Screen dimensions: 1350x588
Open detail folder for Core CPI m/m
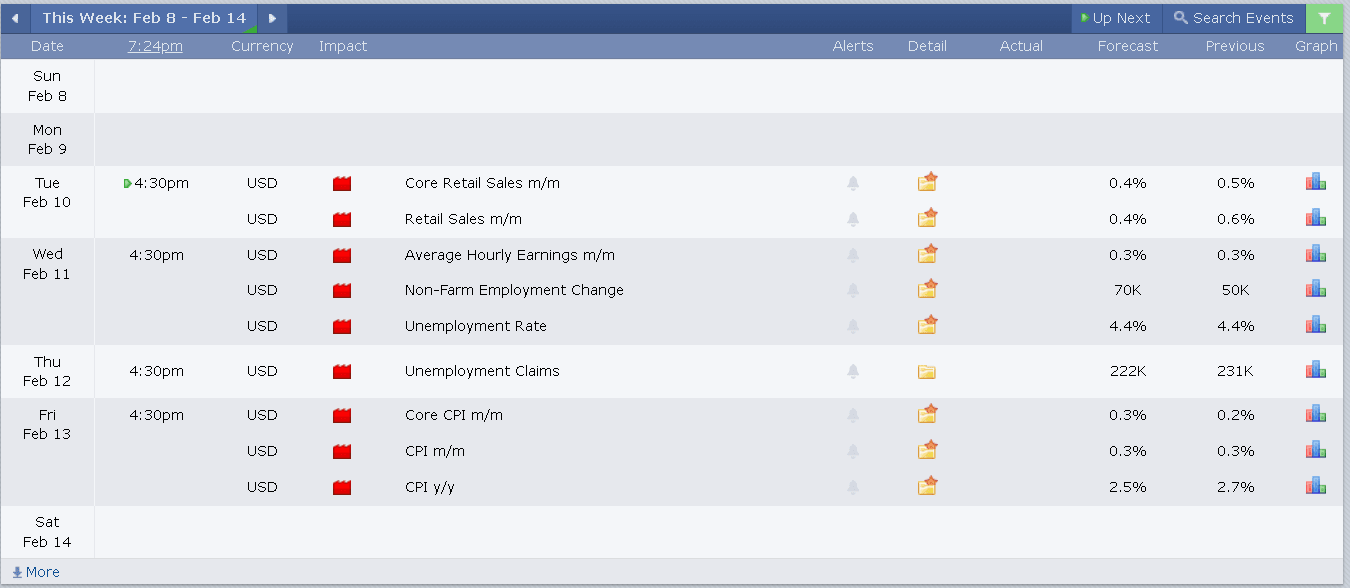tap(927, 415)
